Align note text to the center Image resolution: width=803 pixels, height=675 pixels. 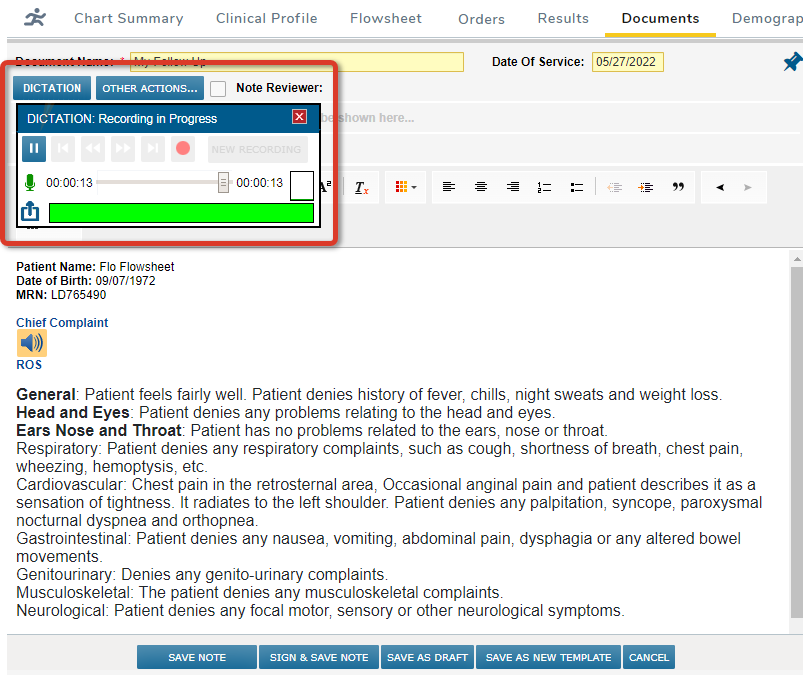coord(481,186)
